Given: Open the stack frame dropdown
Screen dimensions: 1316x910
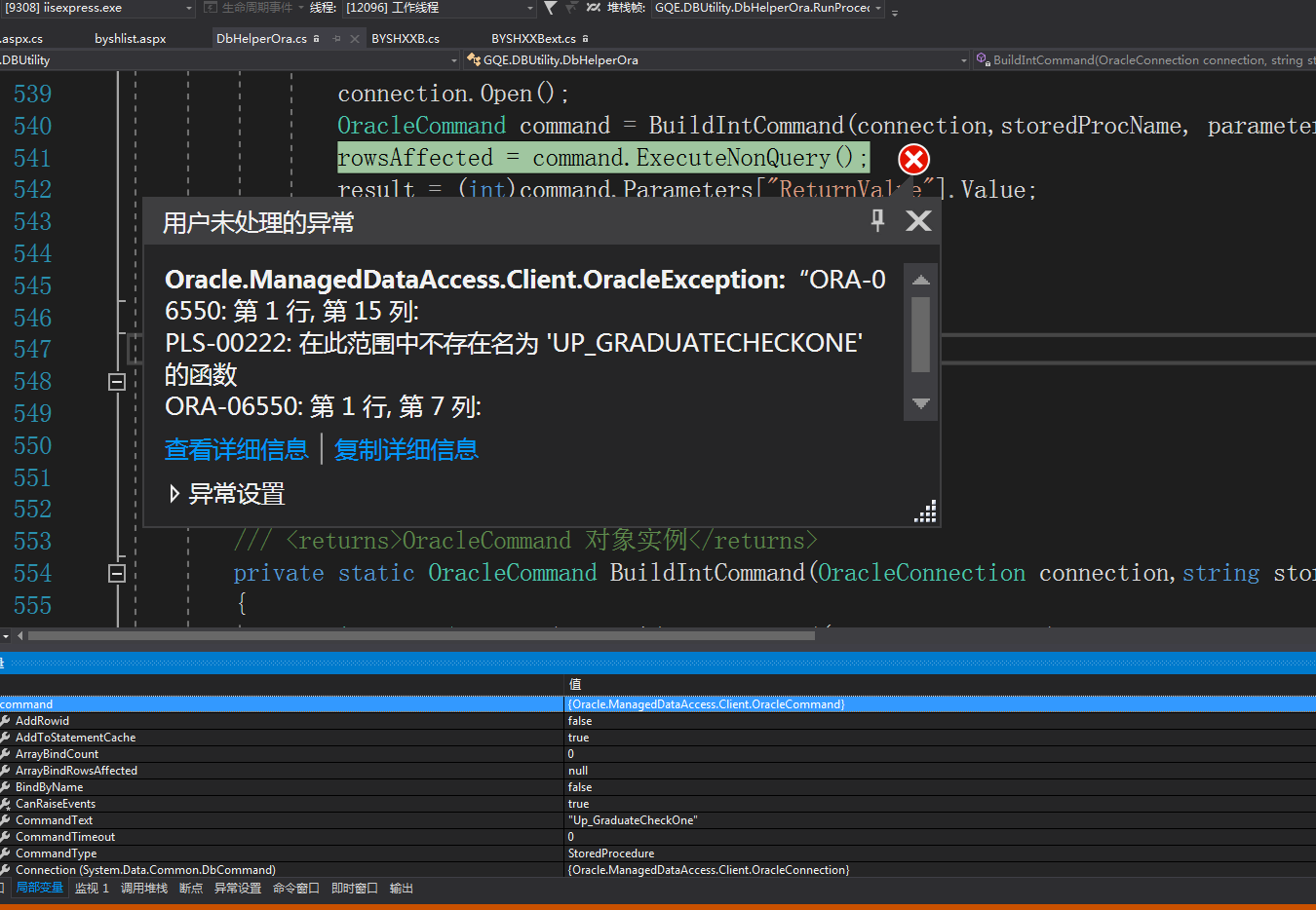Looking at the screenshot, I should (x=878, y=8).
